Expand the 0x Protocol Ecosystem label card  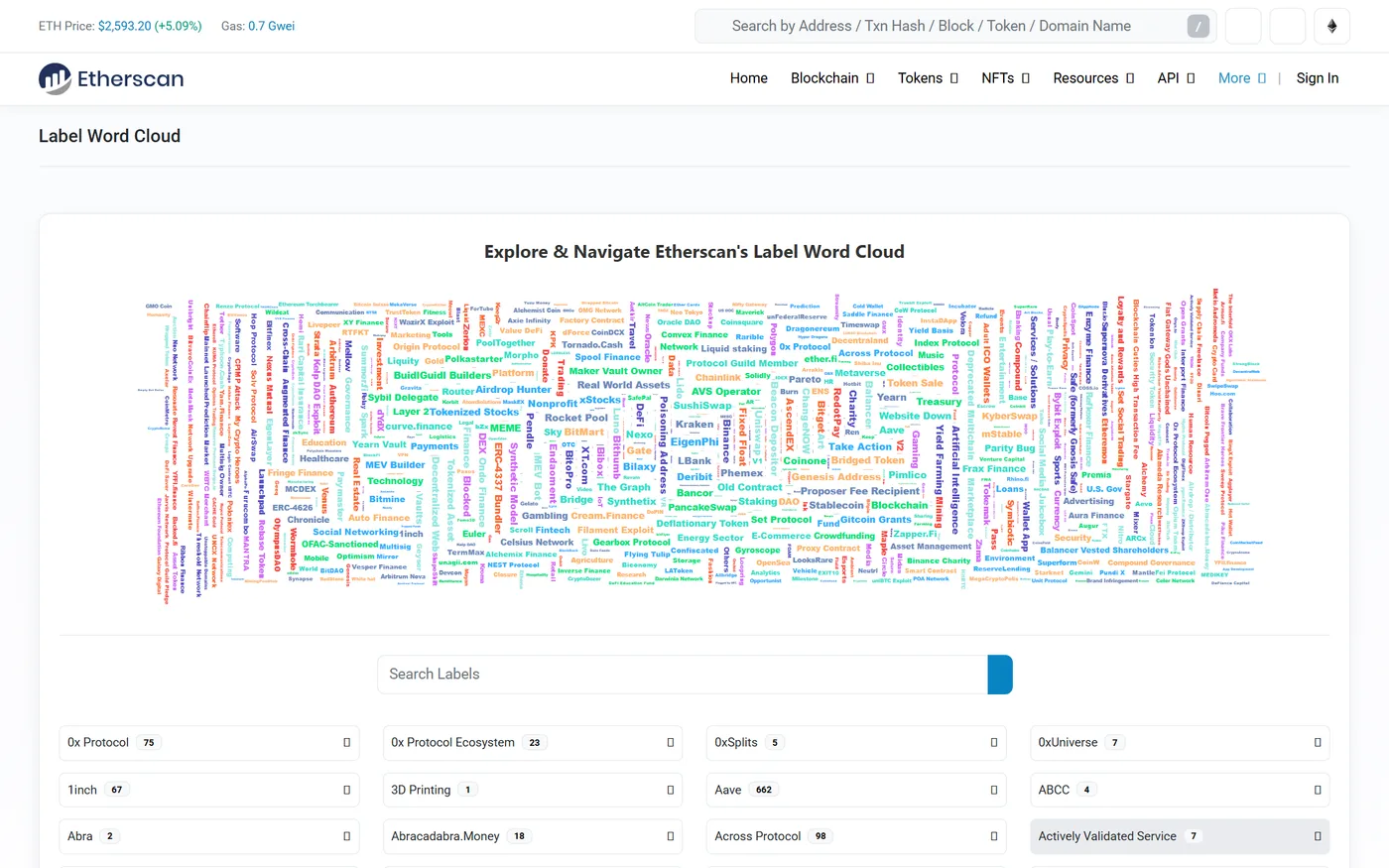click(533, 743)
